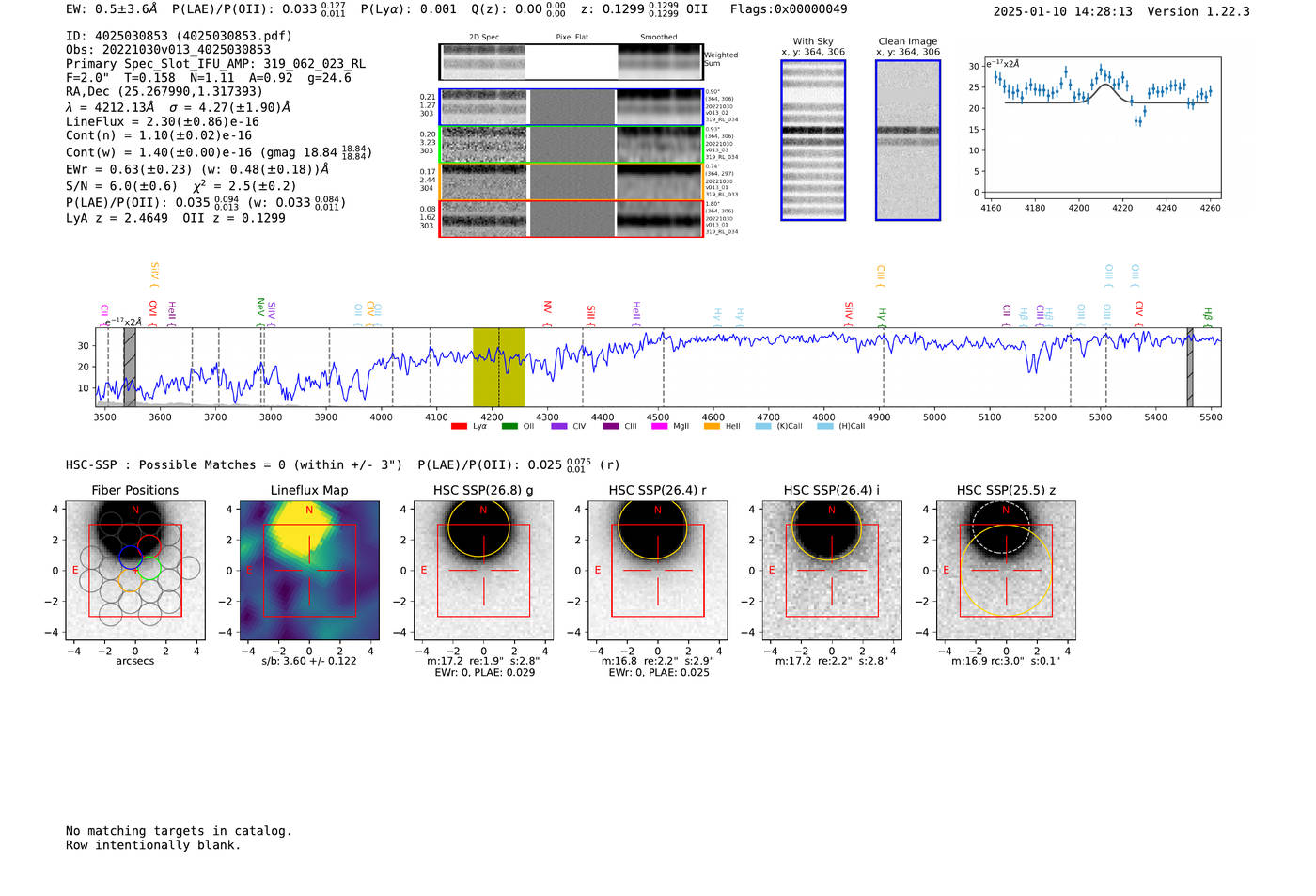This screenshot has height=896, width=1316.
Task: Select the Weighted Sum 2D spectrum strip
Action: point(572,62)
